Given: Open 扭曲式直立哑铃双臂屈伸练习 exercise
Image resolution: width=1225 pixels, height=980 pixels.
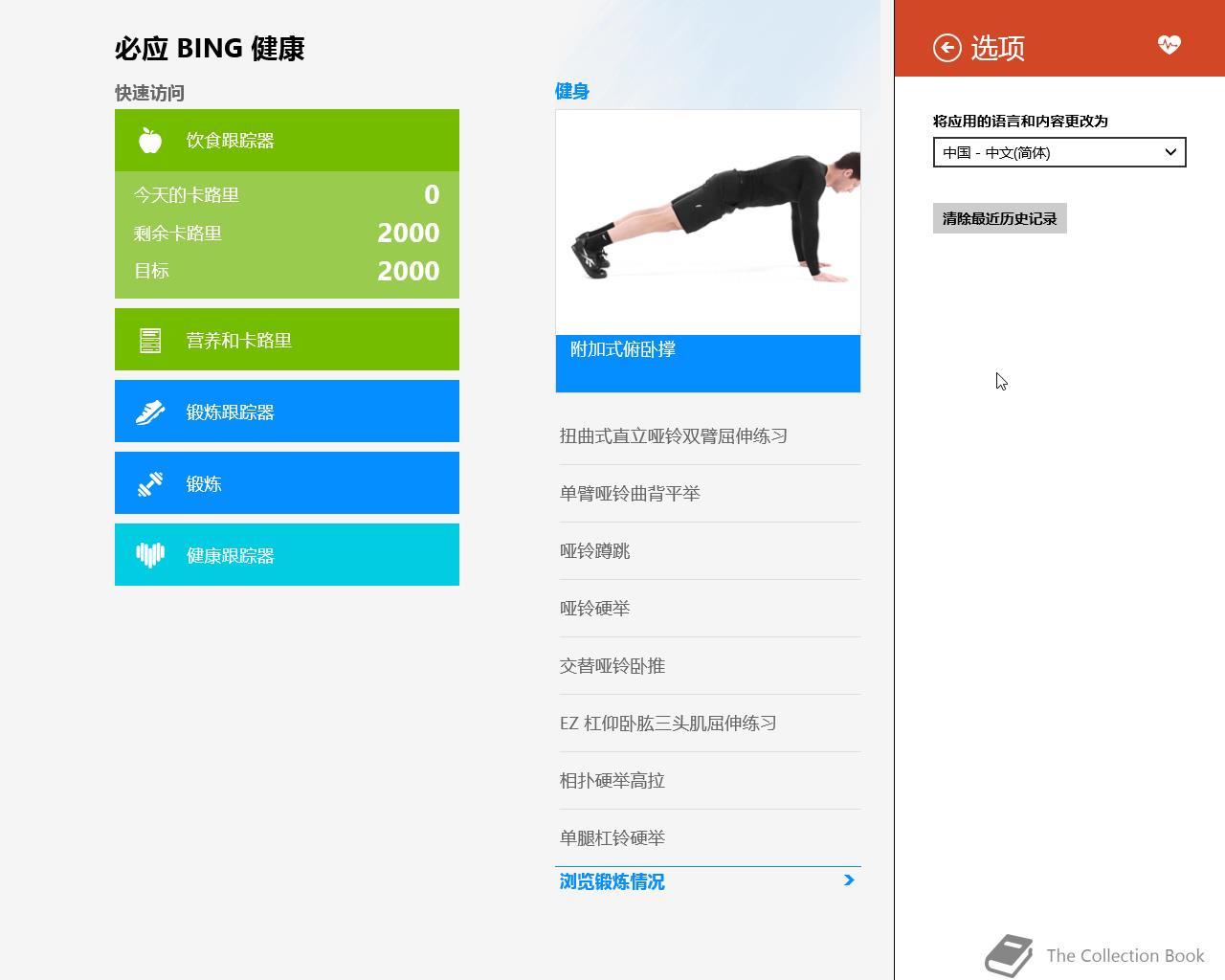Looking at the screenshot, I should 710,436.
